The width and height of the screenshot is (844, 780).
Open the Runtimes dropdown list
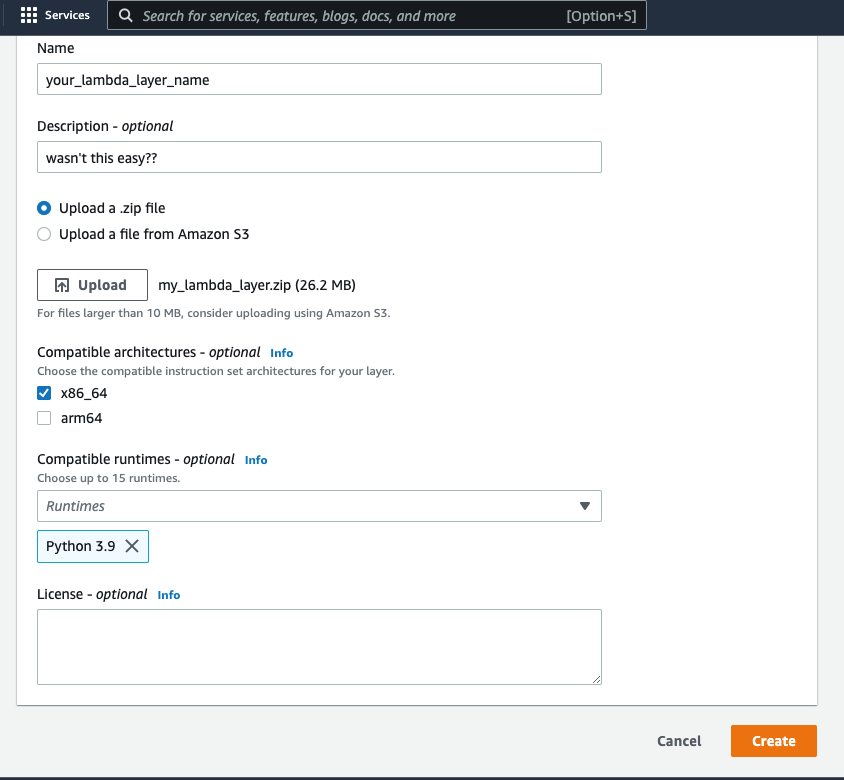click(319, 506)
